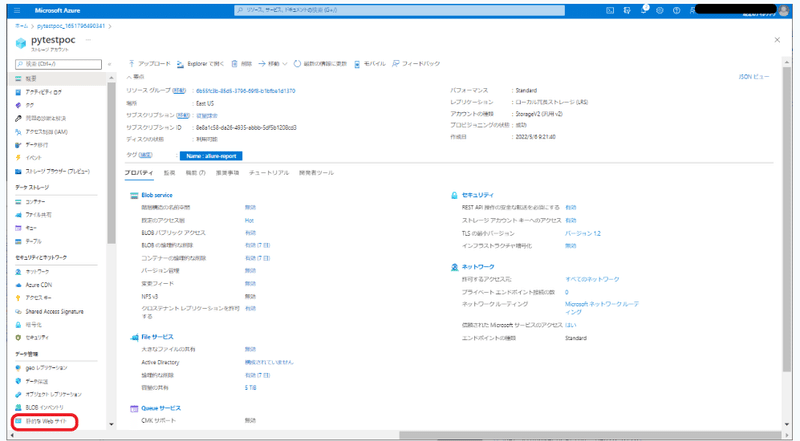Image resolution: width=800 pixels, height=441 pixels.
Task: Open Activity log (アクティビティ ログ) in sidebar
Action: click(43, 92)
